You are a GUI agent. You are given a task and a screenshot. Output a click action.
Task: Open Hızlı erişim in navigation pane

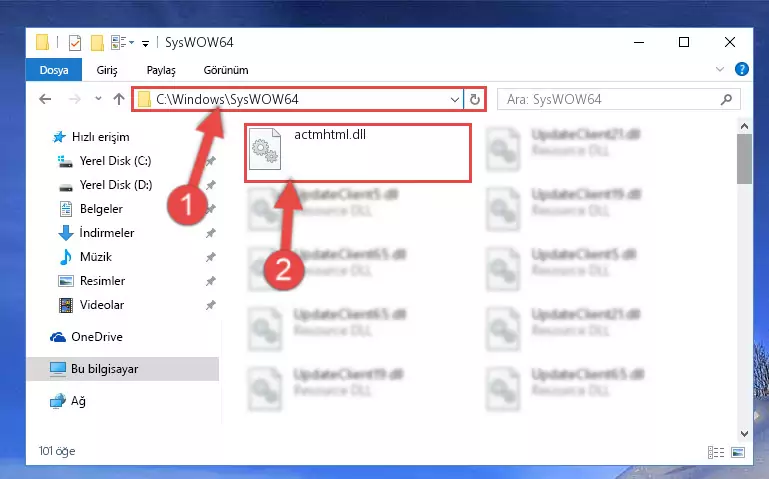101,137
